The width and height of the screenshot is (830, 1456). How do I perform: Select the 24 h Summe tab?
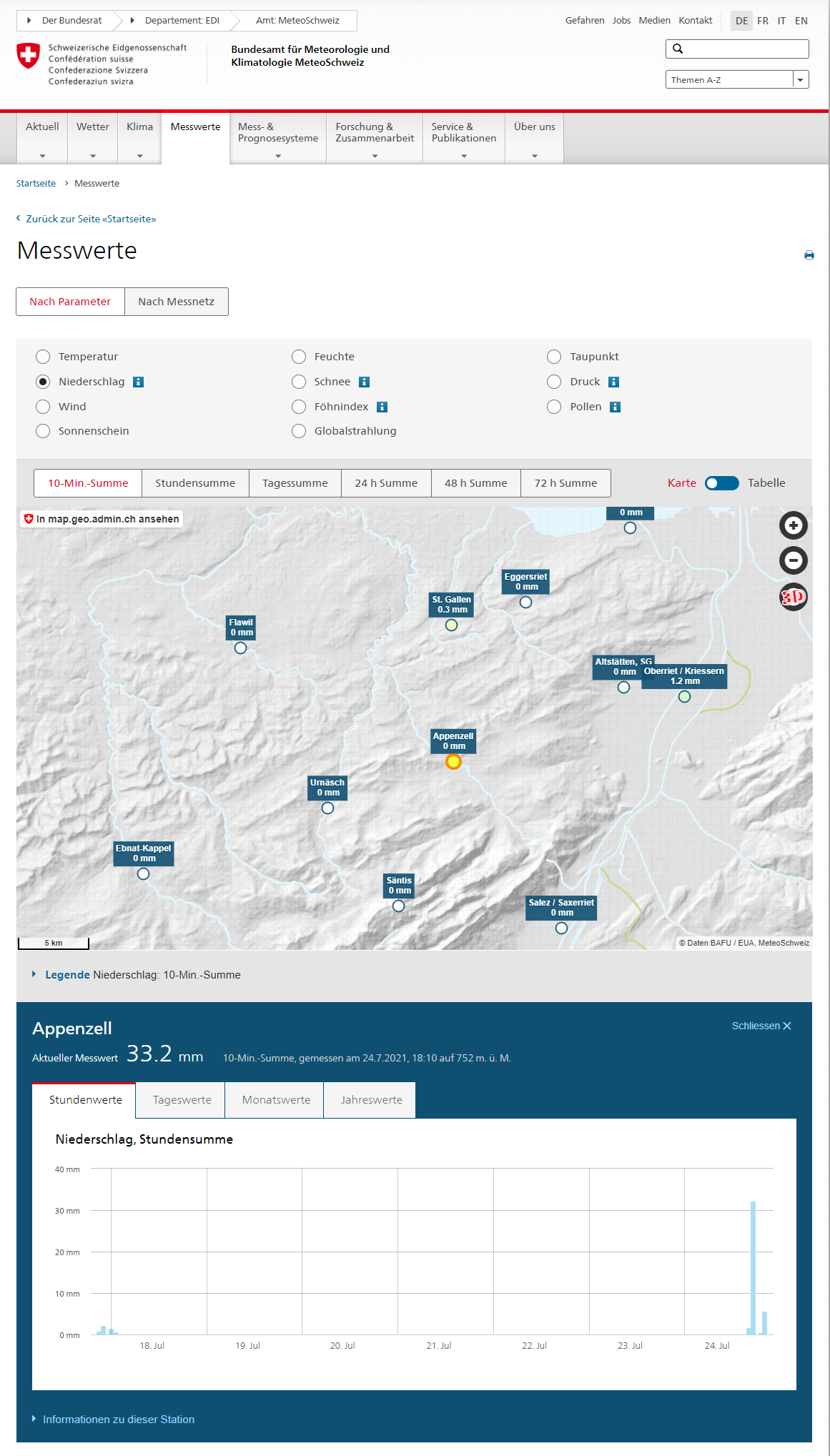386,483
